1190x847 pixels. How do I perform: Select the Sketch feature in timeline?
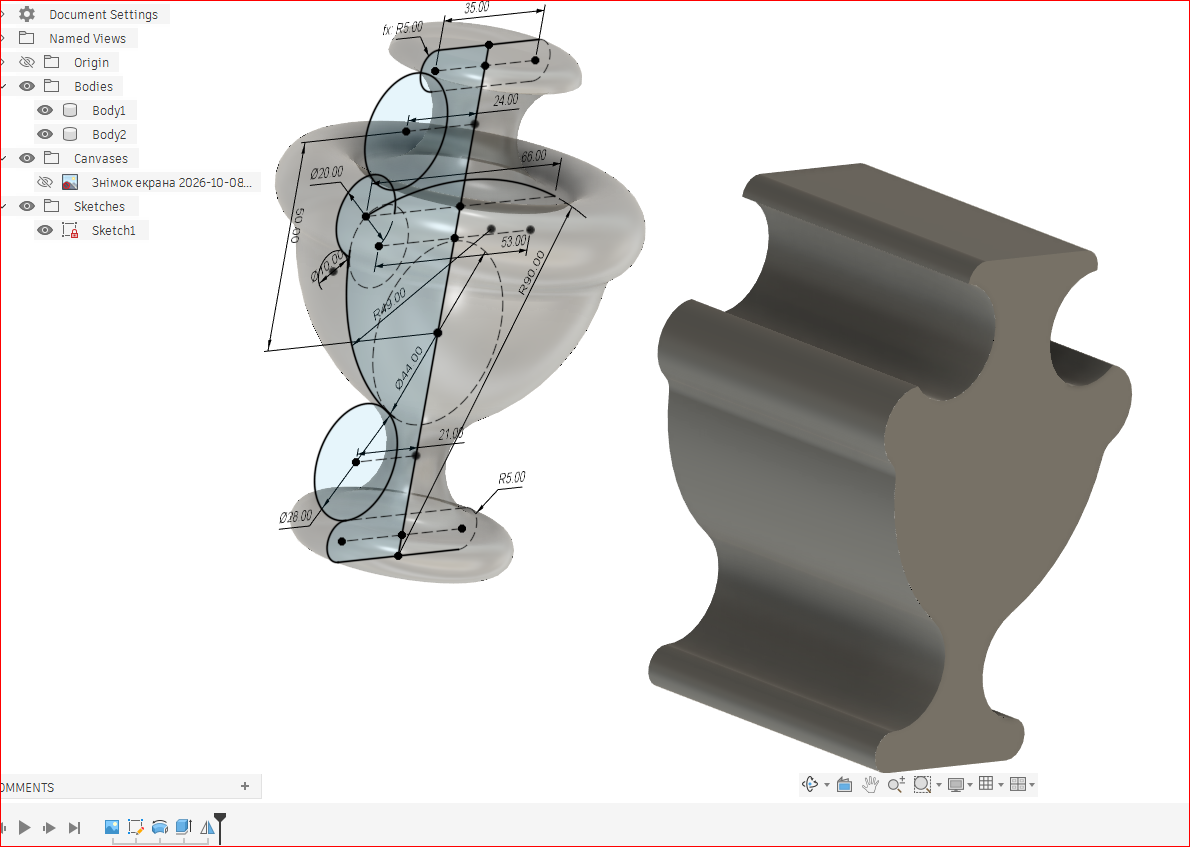[x=136, y=827]
